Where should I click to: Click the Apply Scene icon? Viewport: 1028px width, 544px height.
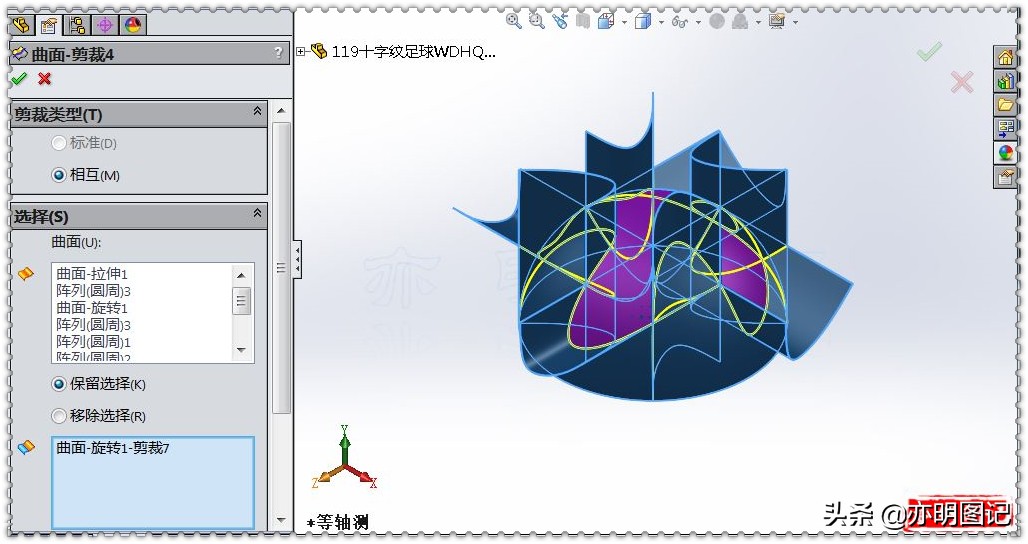pyautogui.click(x=740, y=22)
